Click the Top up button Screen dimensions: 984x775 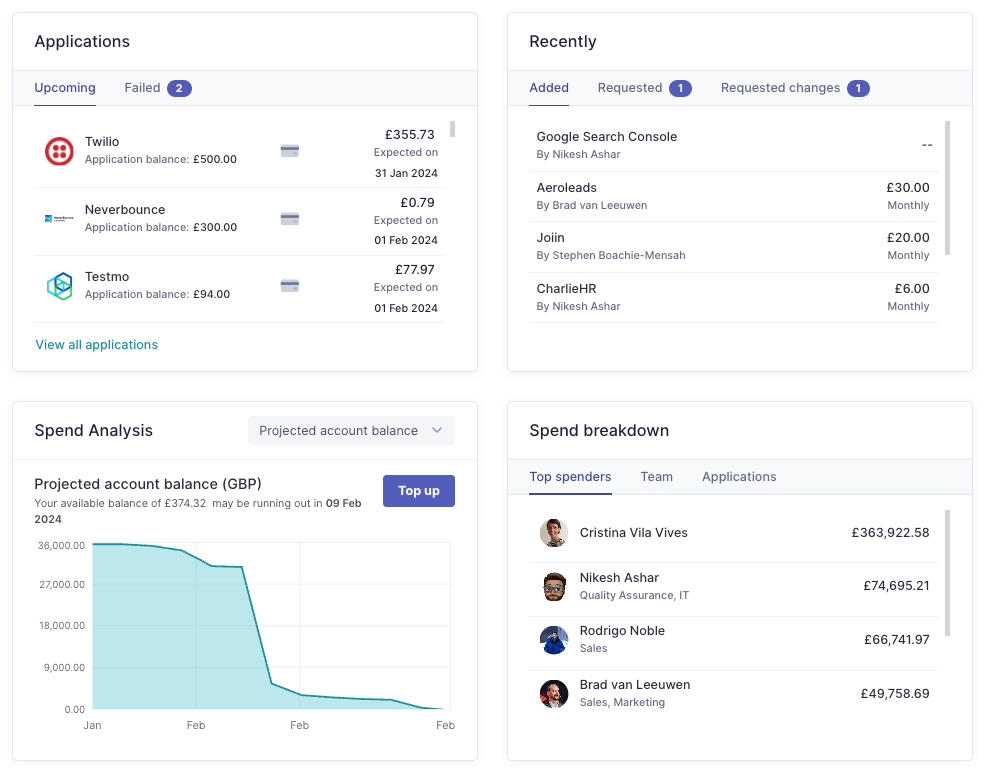[x=419, y=491]
